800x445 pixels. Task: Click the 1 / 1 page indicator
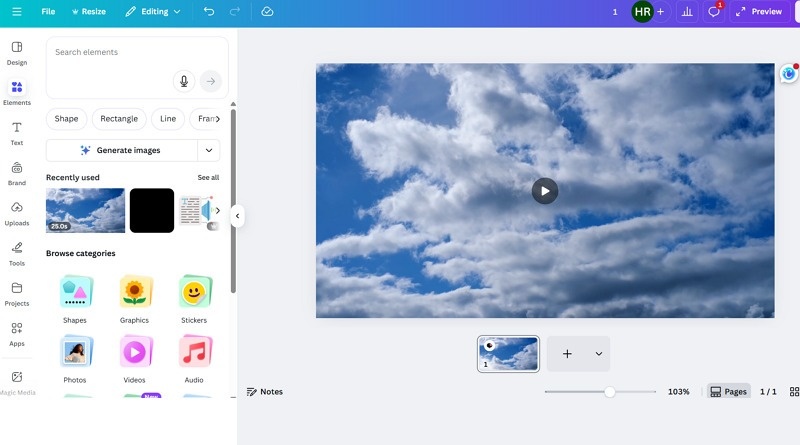click(x=768, y=391)
